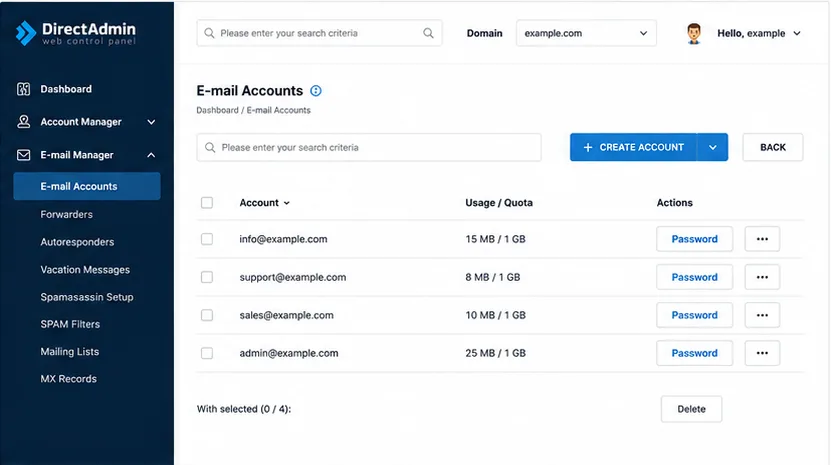Open Autoresponders
The height and width of the screenshot is (465, 831).
coord(77,242)
